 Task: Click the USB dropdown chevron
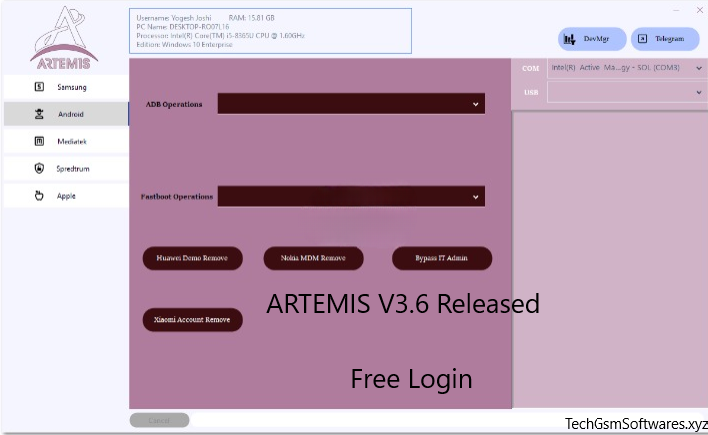pos(699,92)
